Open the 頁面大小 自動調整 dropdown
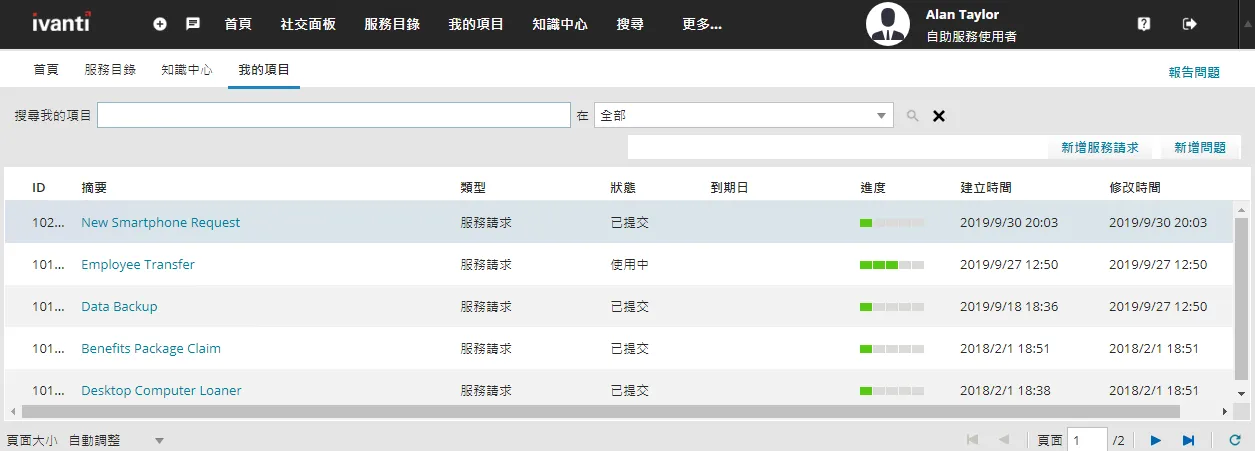Screen dimensions: 1255x451 coord(116,440)
